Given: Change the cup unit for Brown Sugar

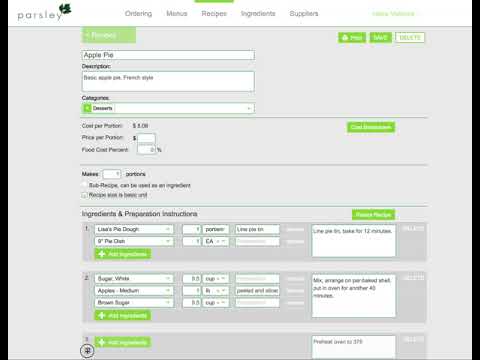Looking at the screenshot, I should click(x=216, y=303).
